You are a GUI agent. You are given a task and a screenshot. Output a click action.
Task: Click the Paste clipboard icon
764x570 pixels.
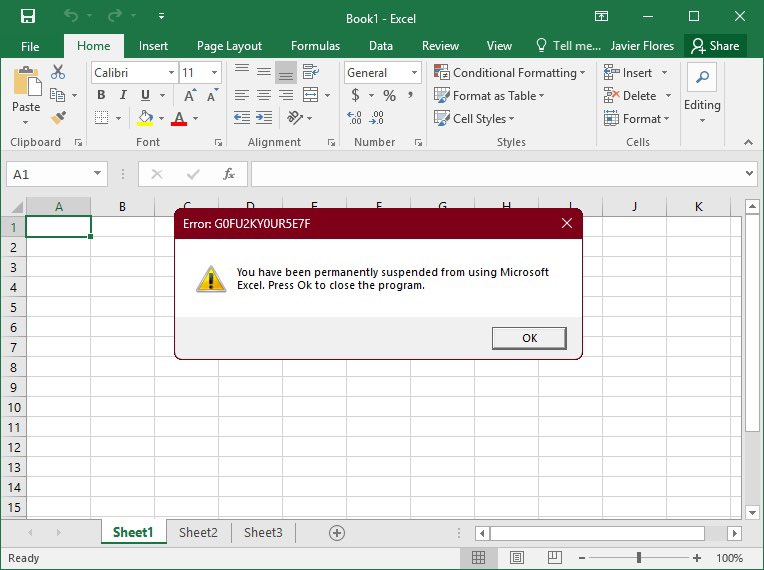click(x=27, y=81)
